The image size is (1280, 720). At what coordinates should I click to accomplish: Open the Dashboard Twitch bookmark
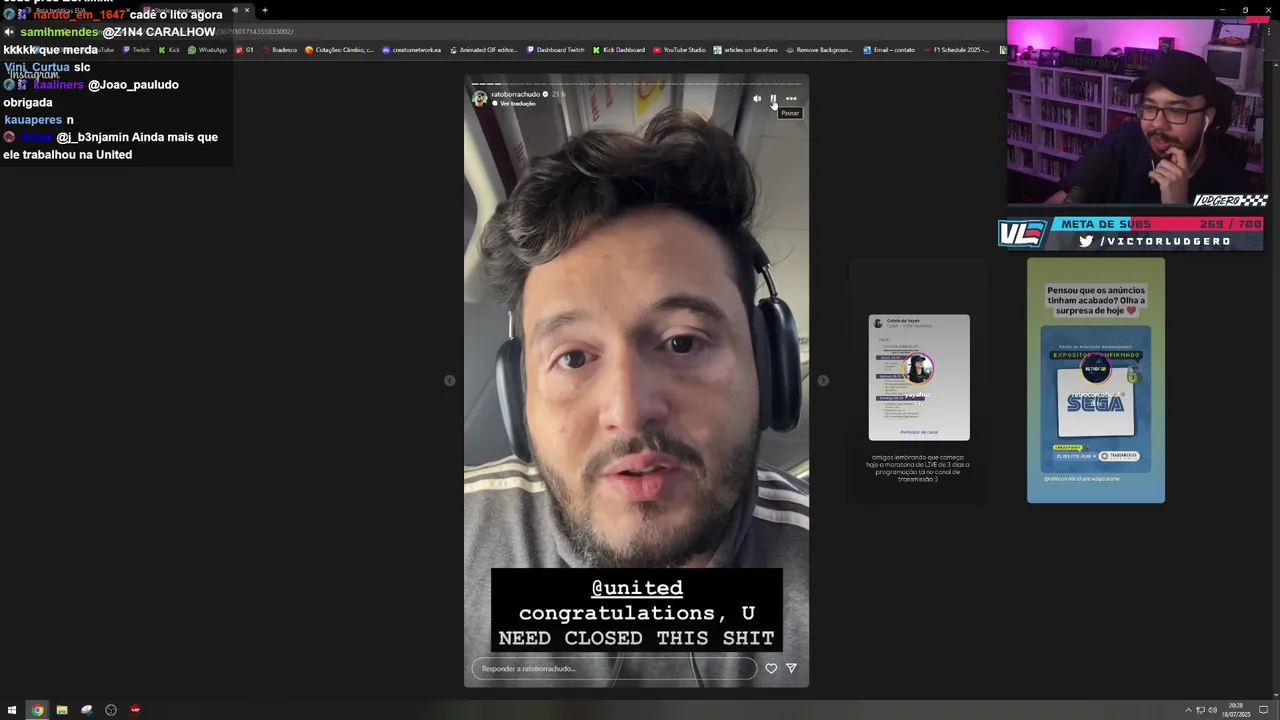coord(556,50)
